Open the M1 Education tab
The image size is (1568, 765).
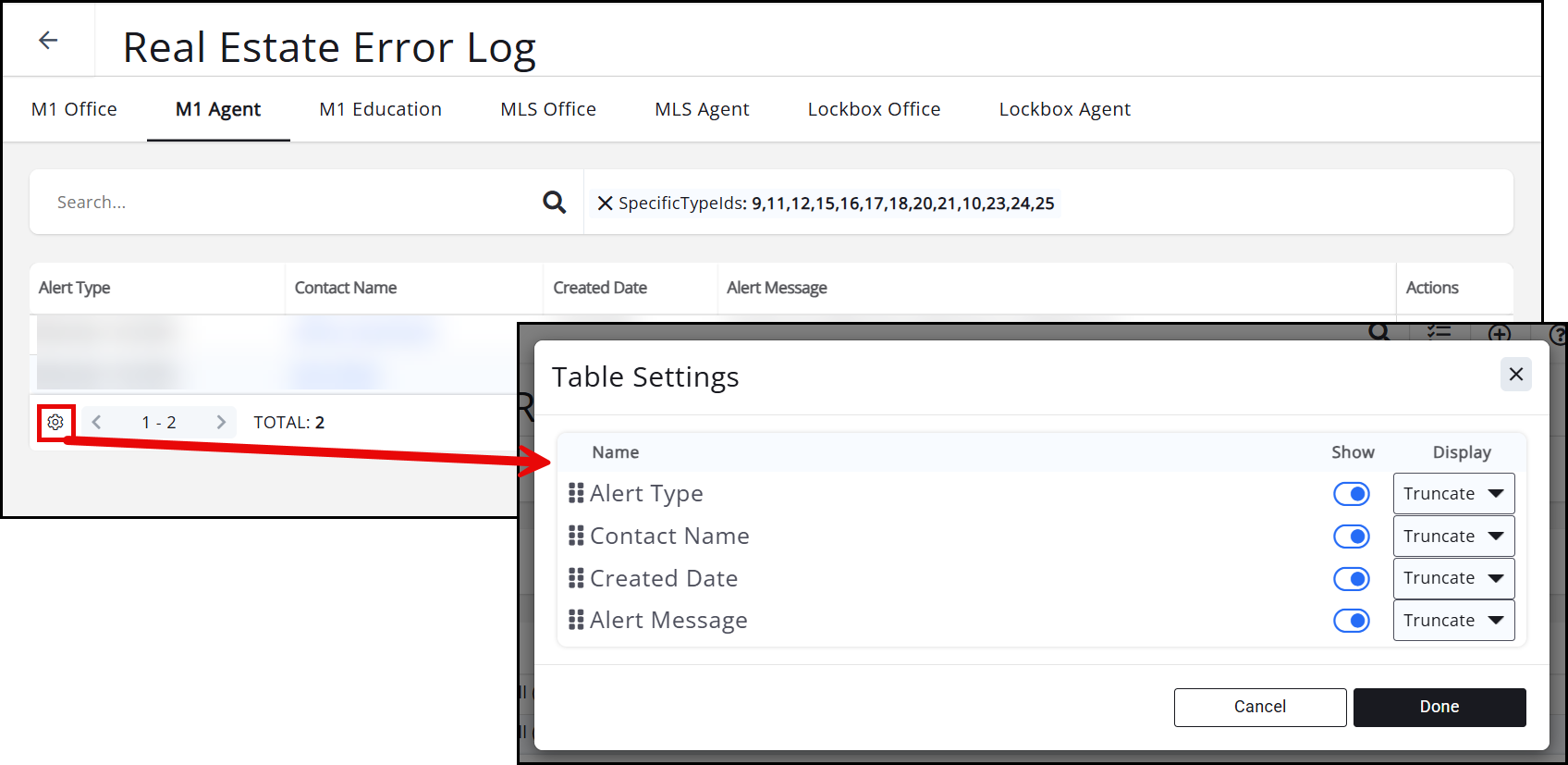[x=381, y=109]
